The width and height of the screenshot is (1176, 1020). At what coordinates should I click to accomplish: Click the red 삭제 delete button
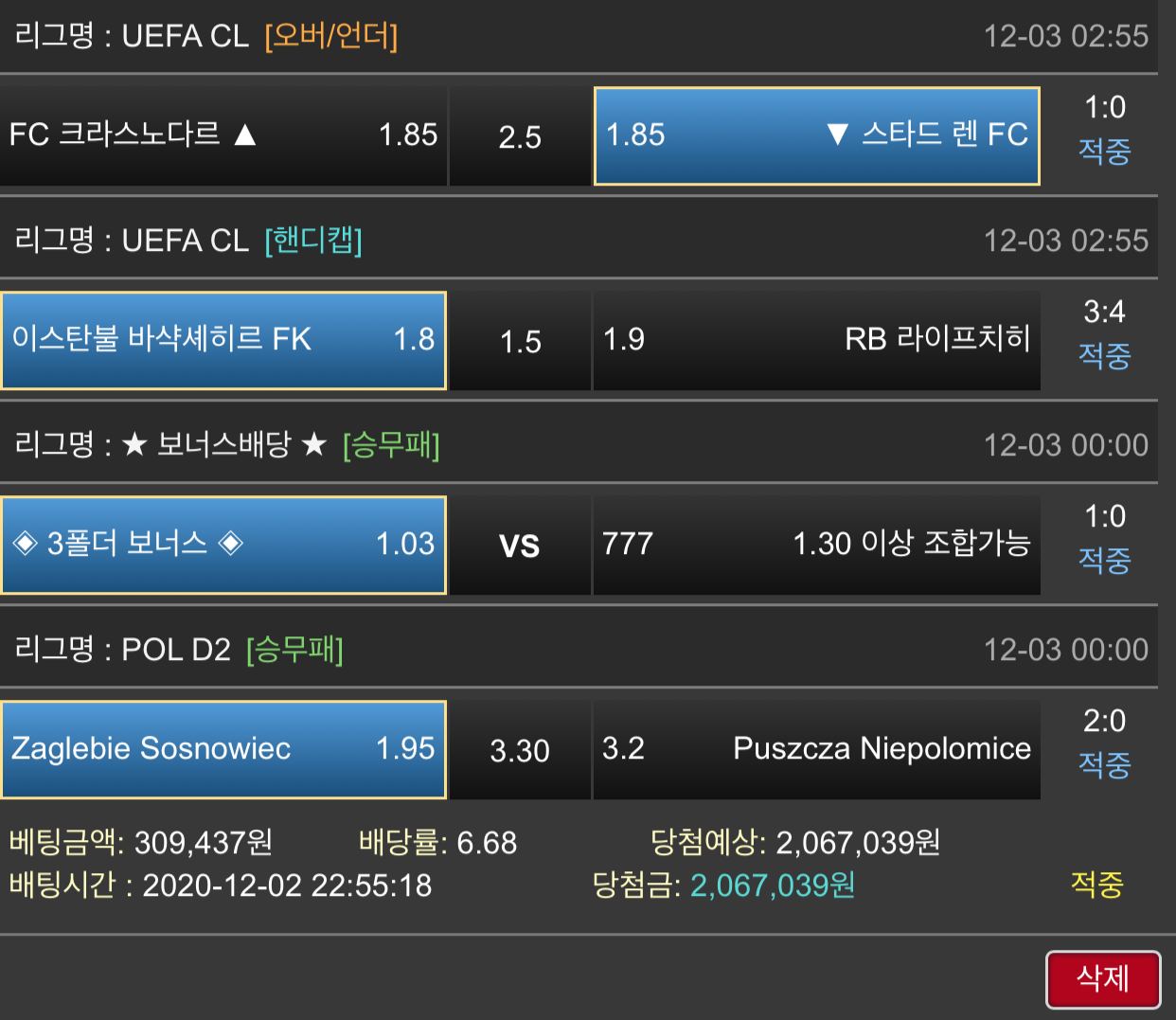coord(1103,979)
